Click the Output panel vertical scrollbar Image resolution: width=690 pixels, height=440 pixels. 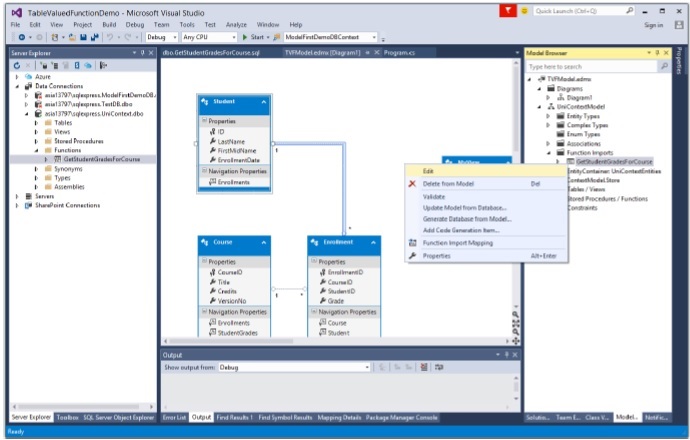pyautogui.click(x=516, y=386)
